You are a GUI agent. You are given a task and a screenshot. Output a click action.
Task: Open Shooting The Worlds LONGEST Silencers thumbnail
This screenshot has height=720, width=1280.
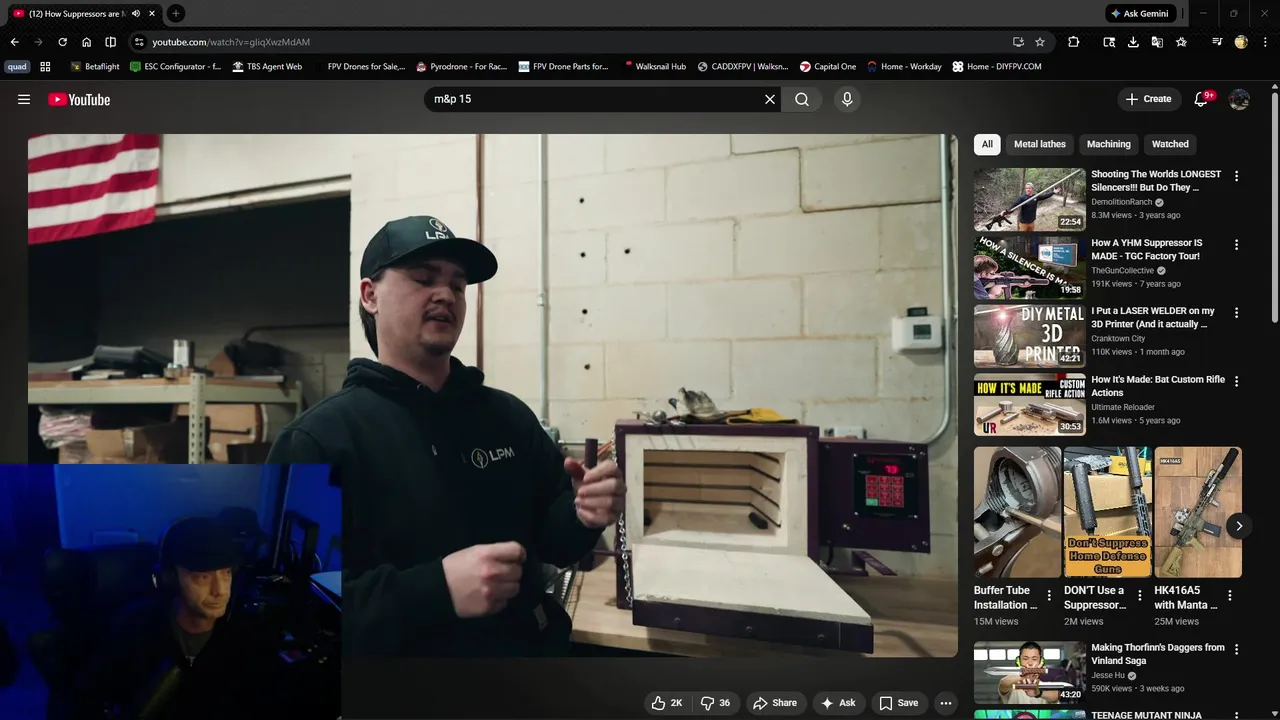click(x=1030, y=199)
